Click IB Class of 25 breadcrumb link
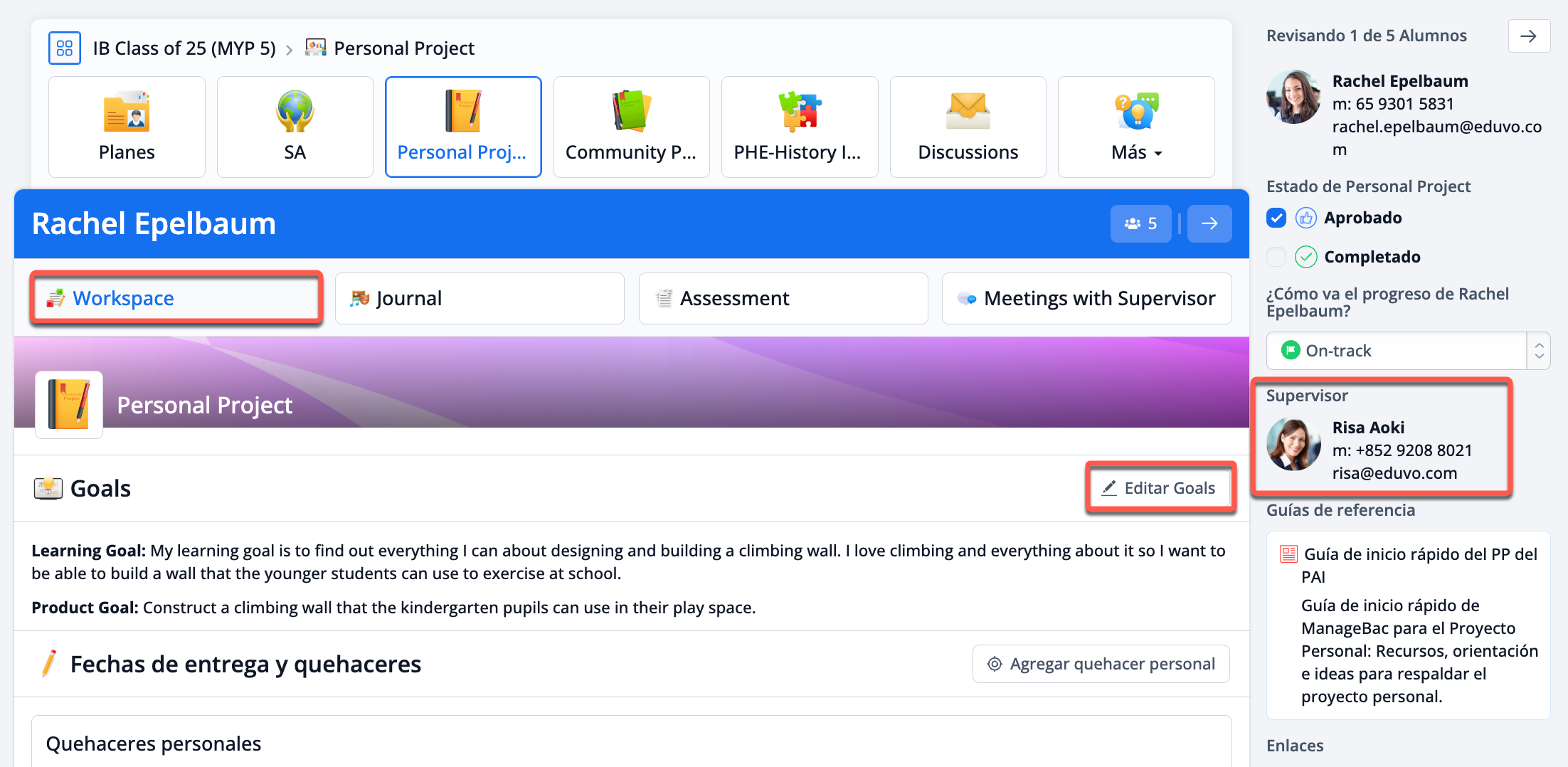1568x767 pixels. [184, 48]
